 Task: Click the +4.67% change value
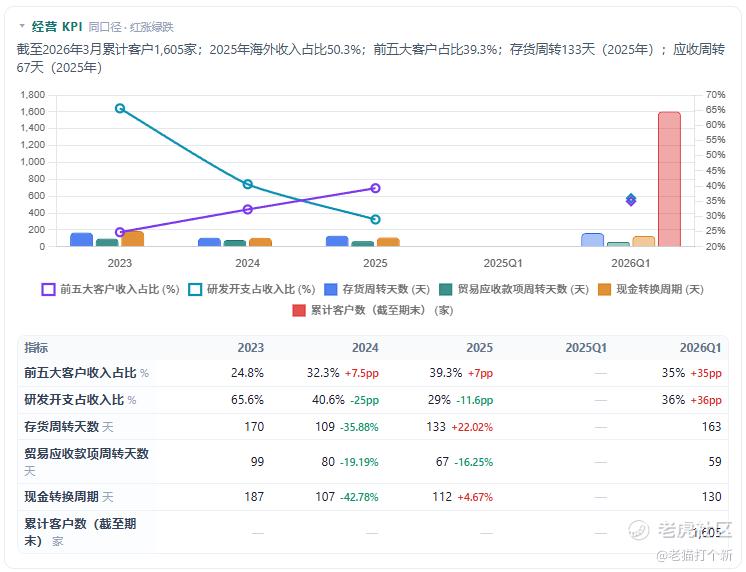click(475, 497)
